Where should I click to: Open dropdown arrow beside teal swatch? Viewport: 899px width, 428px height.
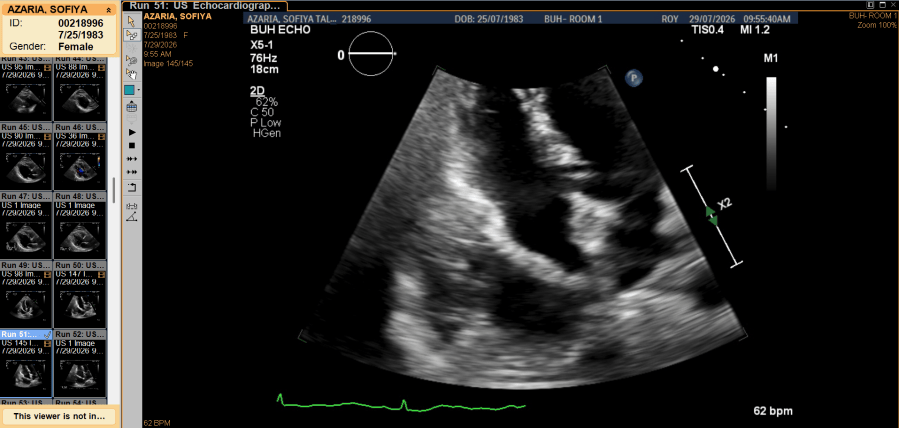pos(139,91)
